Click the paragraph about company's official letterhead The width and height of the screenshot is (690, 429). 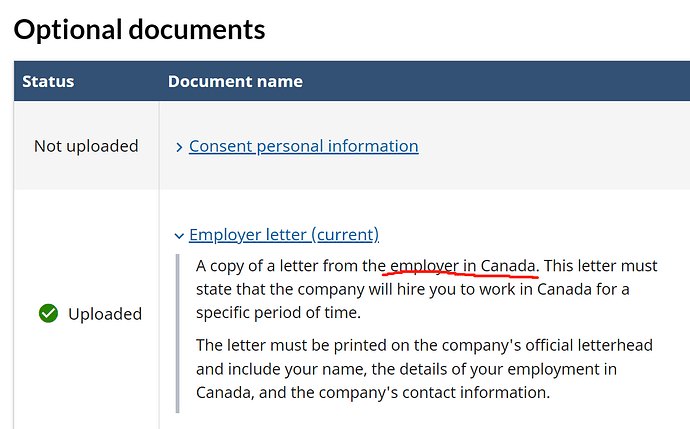coord(424,369)
